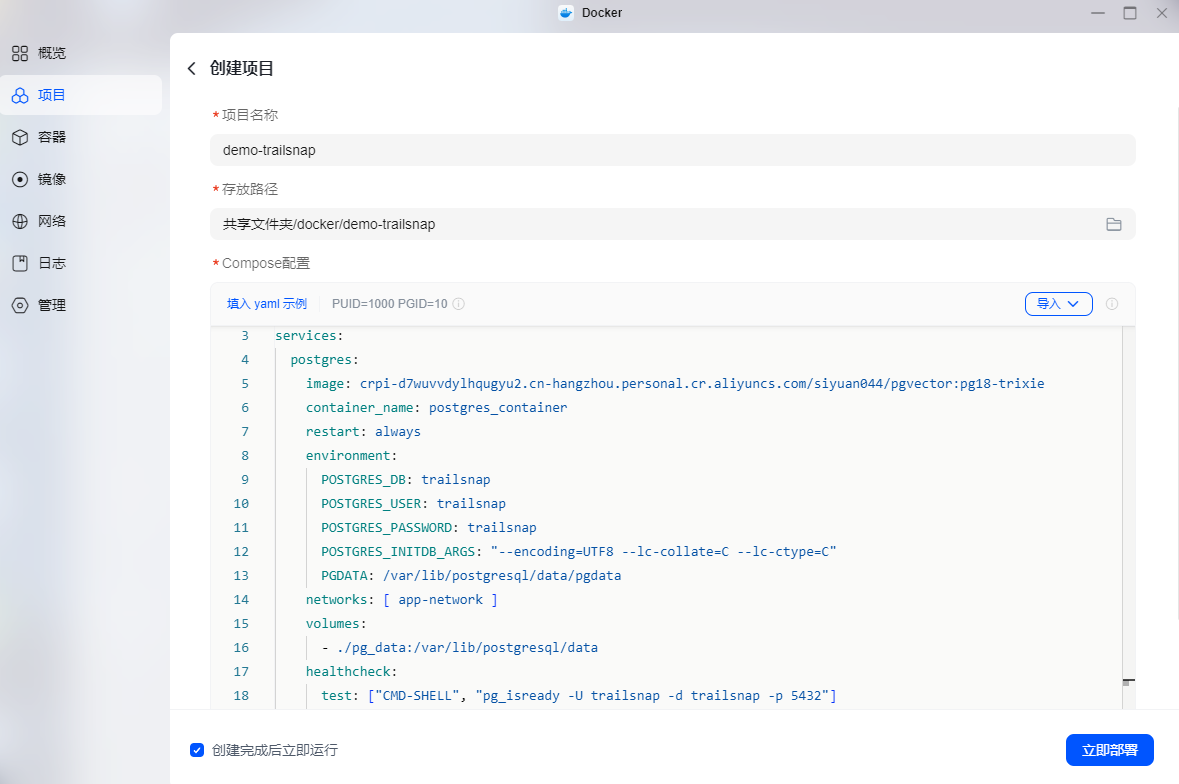This screenshot has height=784, width=1179.
Task: Click line 14 networks in the Compose editor
Action: click(x=402, y=600)
